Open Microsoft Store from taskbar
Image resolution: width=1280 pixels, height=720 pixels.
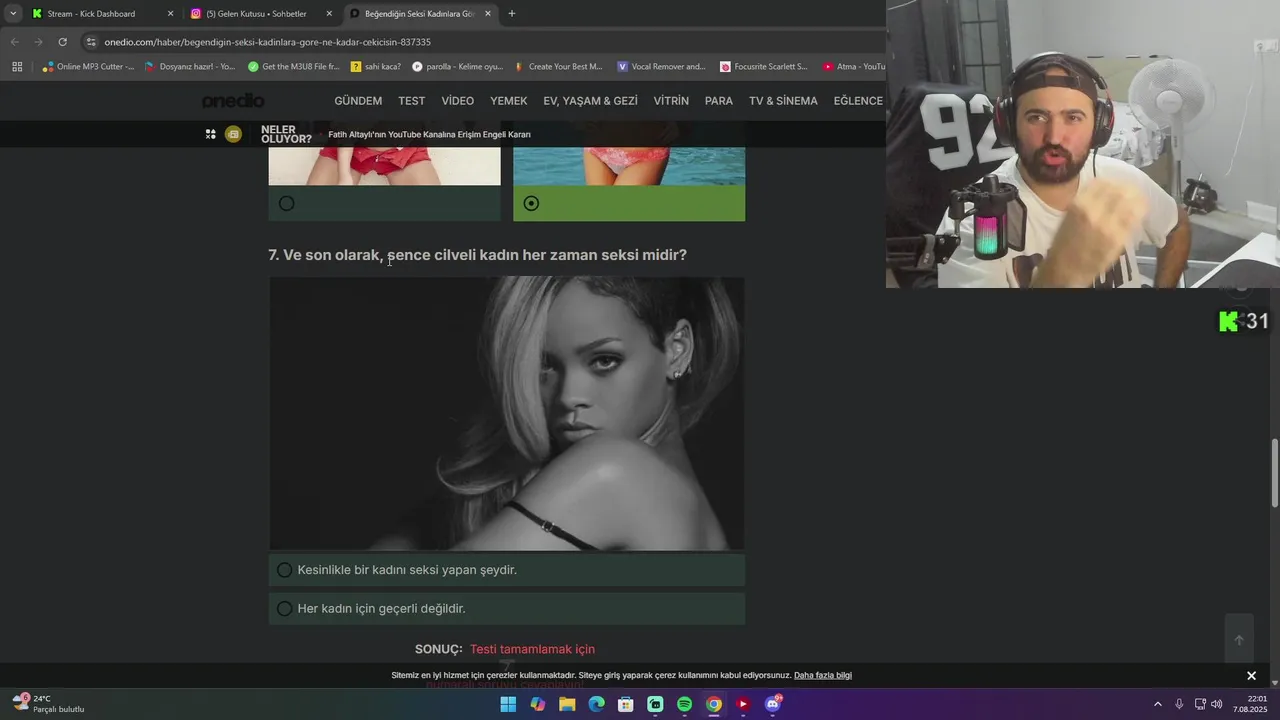click(x=625, y=704)
